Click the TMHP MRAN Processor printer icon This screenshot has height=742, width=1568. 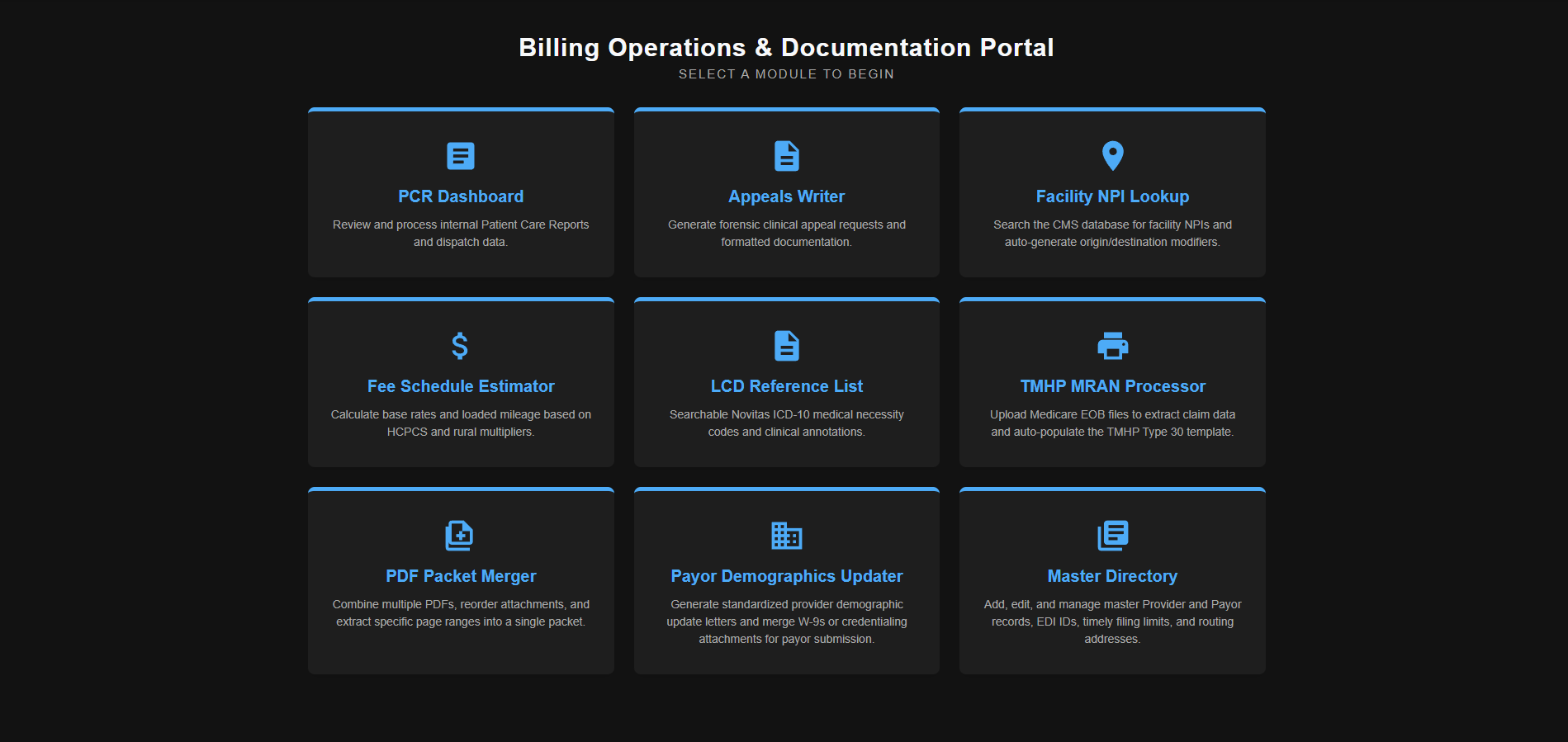coord(1113,346)
